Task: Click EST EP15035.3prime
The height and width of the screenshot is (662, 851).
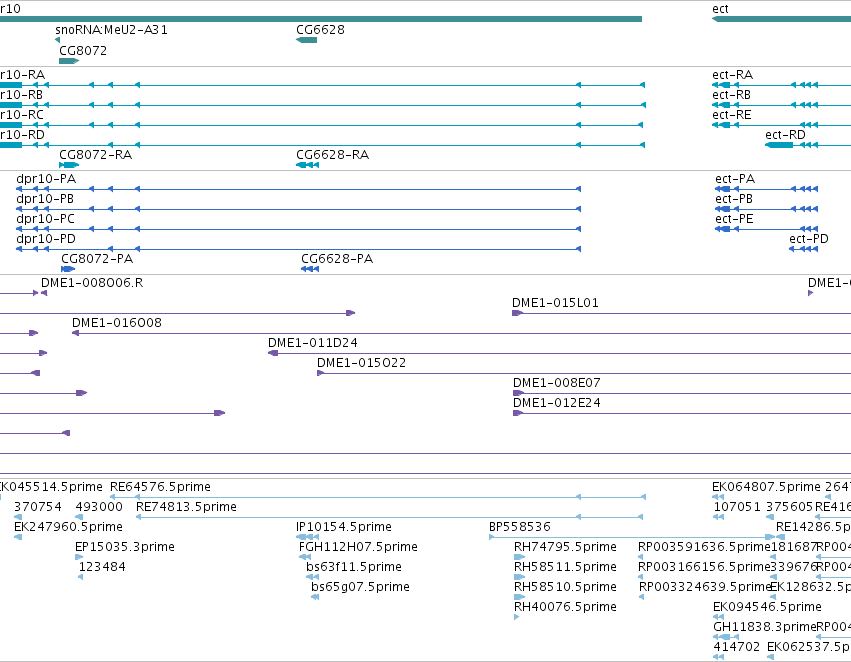Action: pyautogui.click(x=125, y=548)
